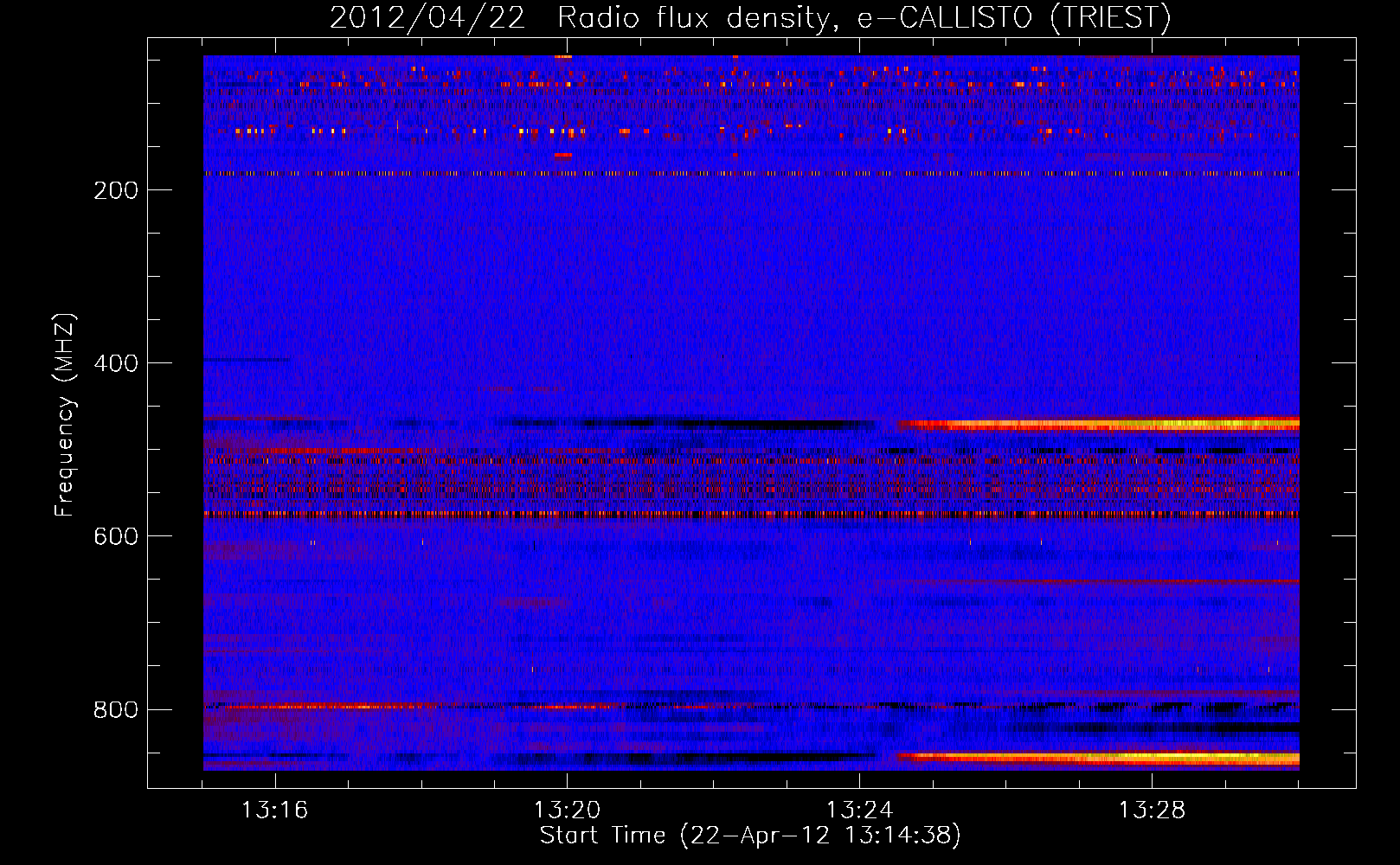The image size is (1400, 865).
Task: Click the thin red interference line near 575 MHz
Action: coord(751,515)
